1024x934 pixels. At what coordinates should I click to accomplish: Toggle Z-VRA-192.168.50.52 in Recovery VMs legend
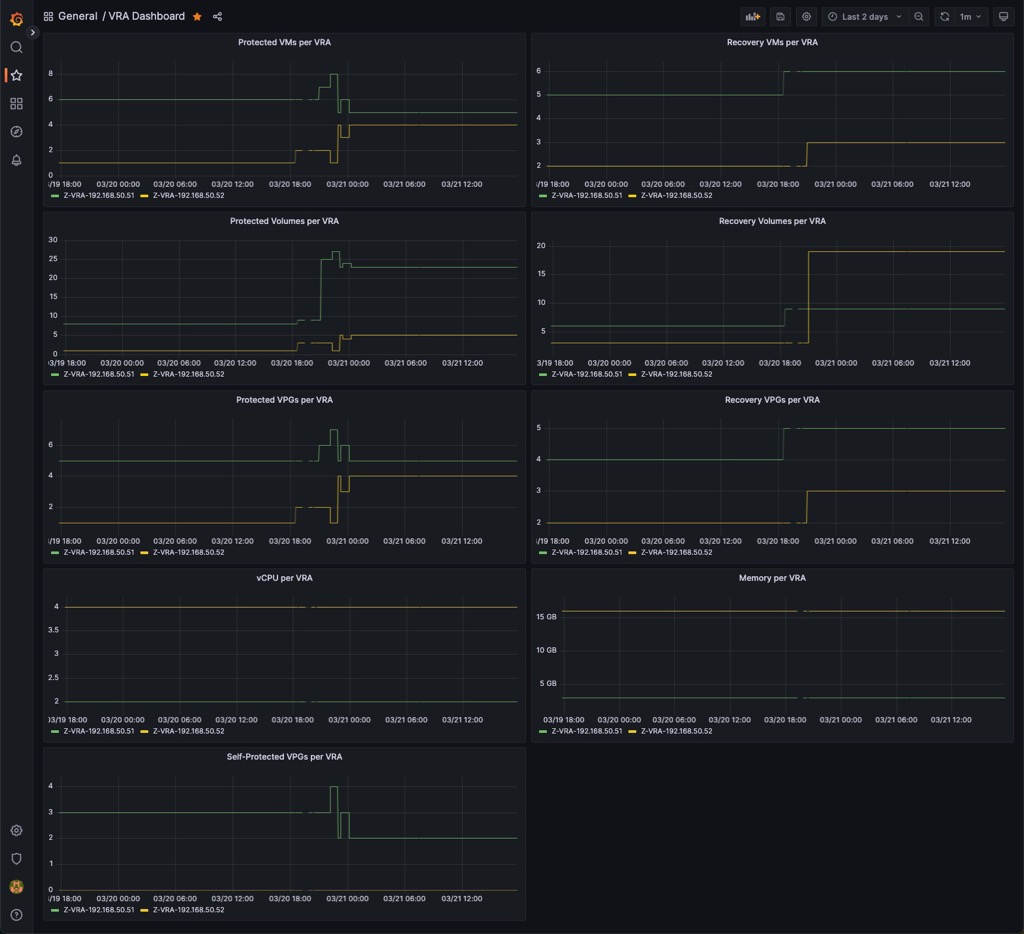pyautogui.click(x=677, y=195)
